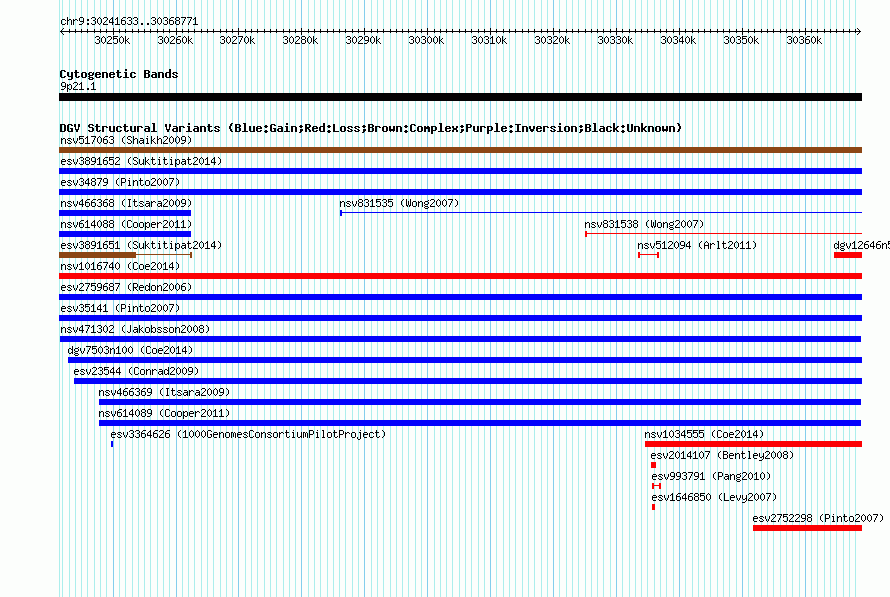The image size is (890, 597).
Task: Click the blue esv34879 gain bar
Action: point(460,192)
